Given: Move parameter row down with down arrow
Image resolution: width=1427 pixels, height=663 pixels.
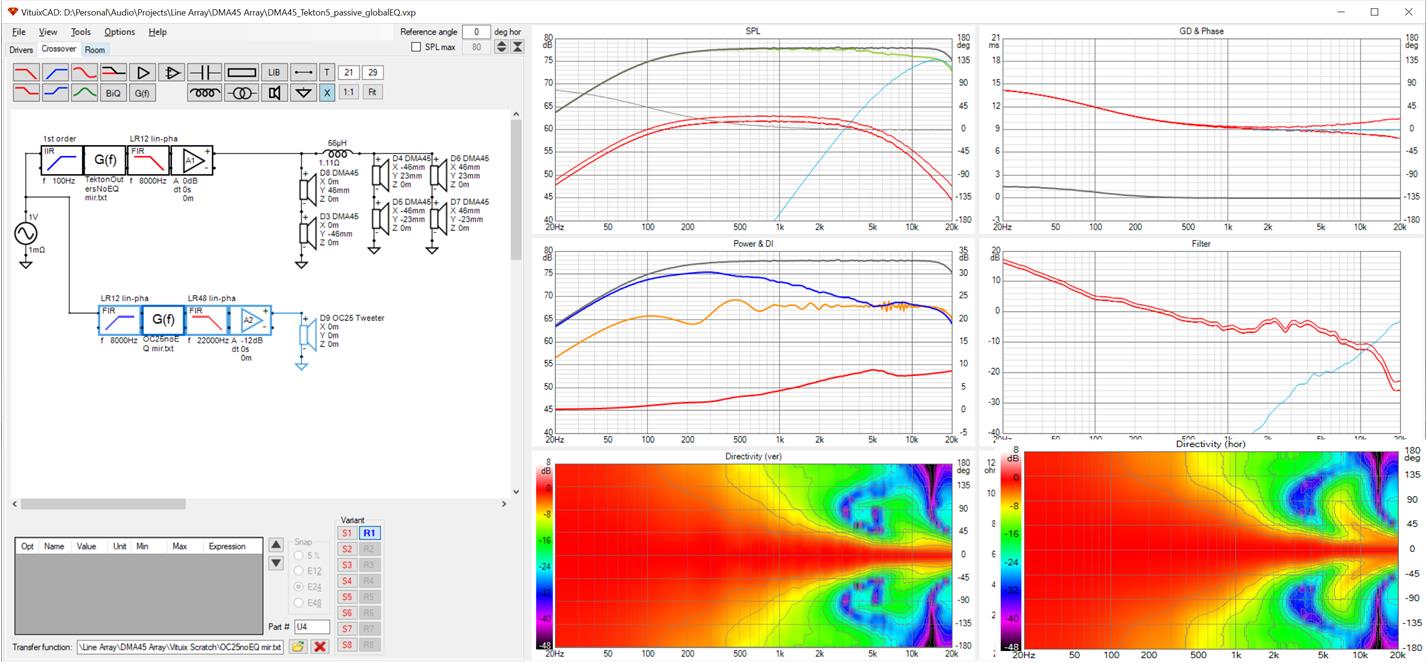Looking at the screenshot, I should pos(276,563).
